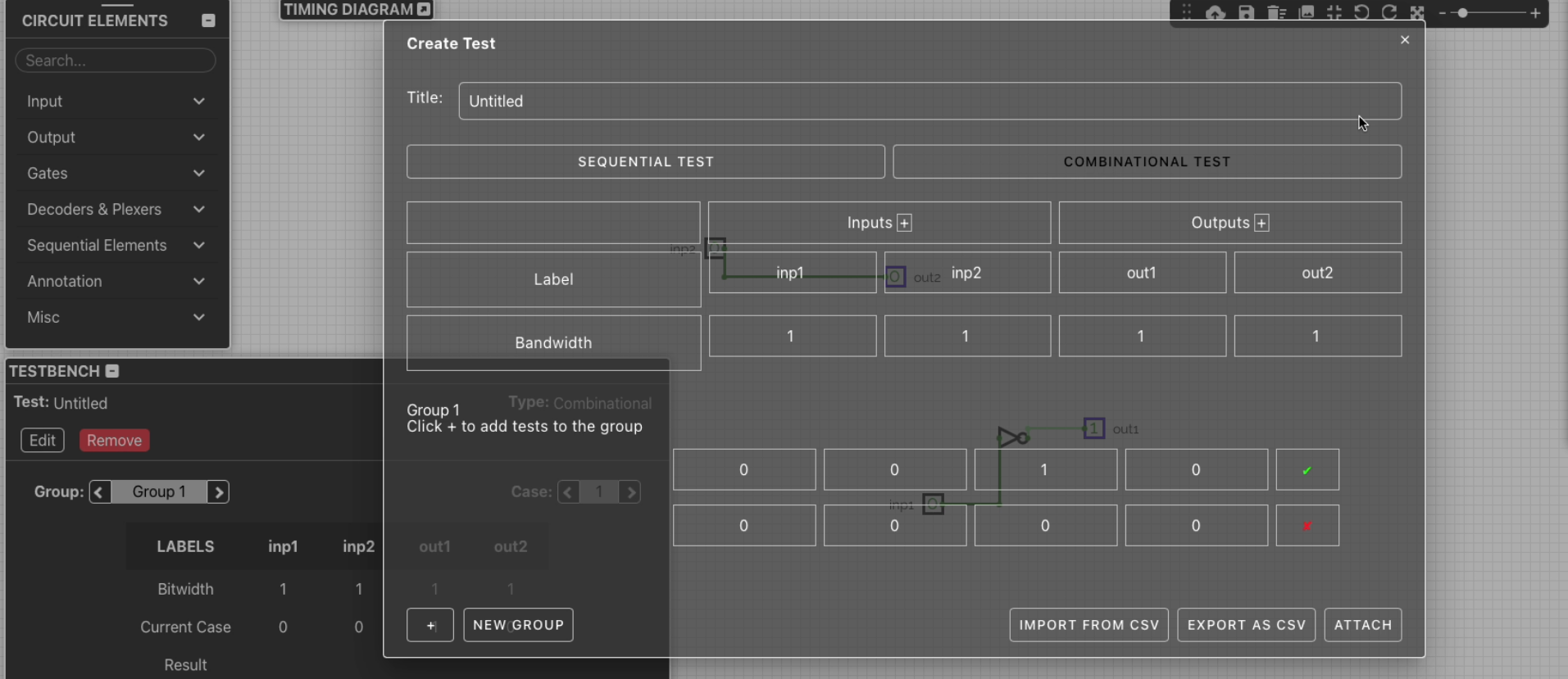1568x679 pixels.
Task: Expand Decoders & Plexers category
Action: pyautogui.click(x=116, y=210)
